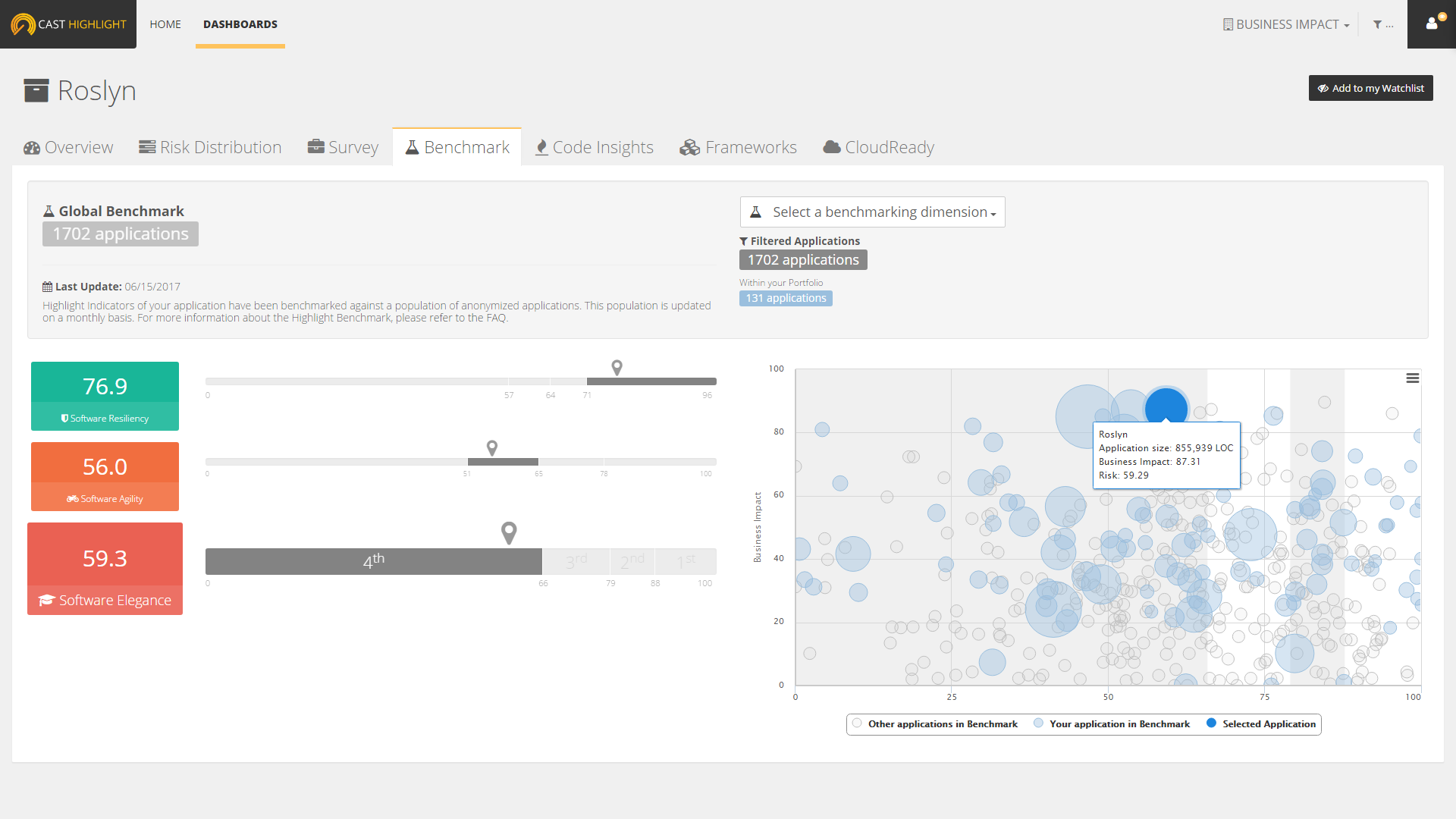This screenshot has height=819, width=1456.
Task: Click the 2nd quartile segment
Action: click(x=632, y=561)
